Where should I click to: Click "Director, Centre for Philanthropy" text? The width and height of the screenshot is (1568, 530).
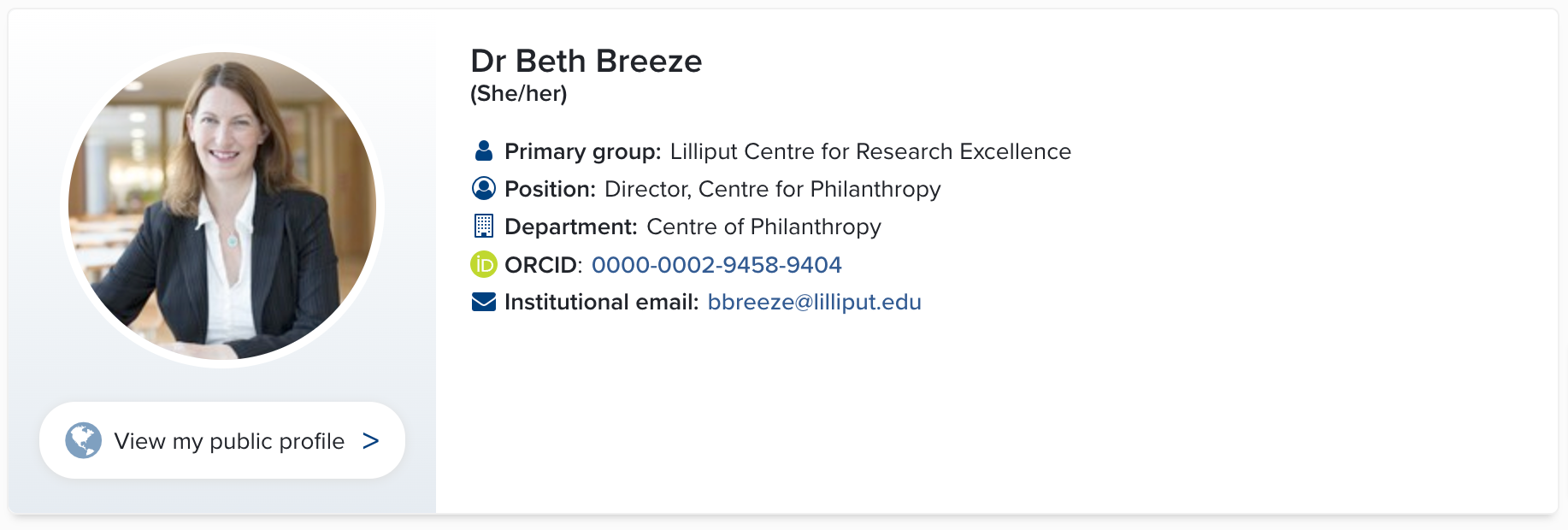coord(772,190)
